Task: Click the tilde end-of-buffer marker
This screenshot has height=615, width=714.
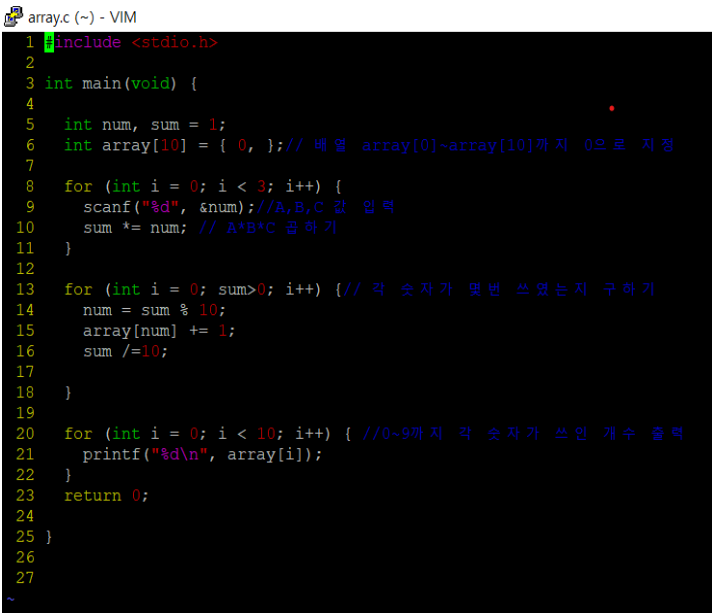Action: point(11,599)
